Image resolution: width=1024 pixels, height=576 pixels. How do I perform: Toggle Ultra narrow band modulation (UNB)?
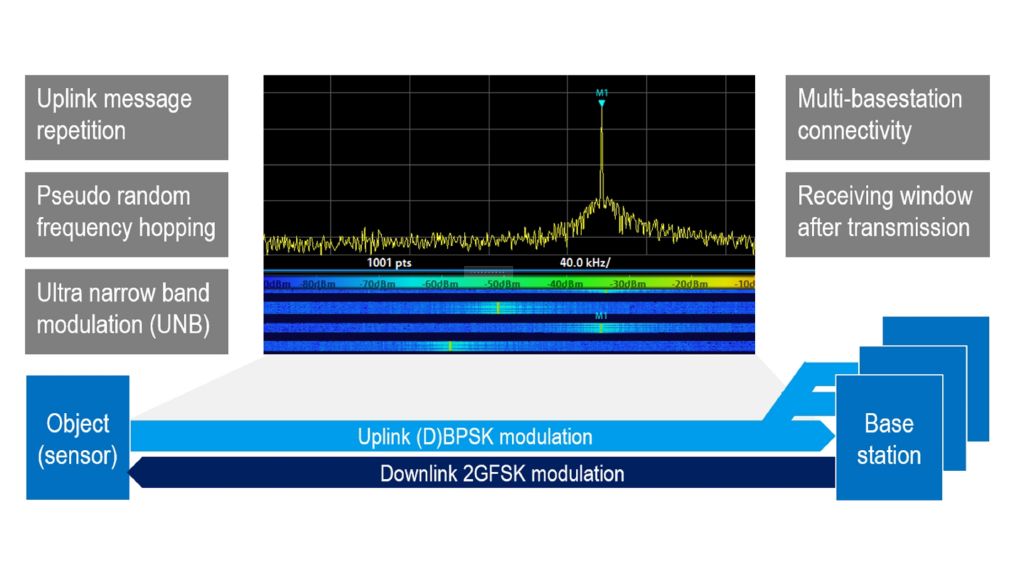(126, 308)
